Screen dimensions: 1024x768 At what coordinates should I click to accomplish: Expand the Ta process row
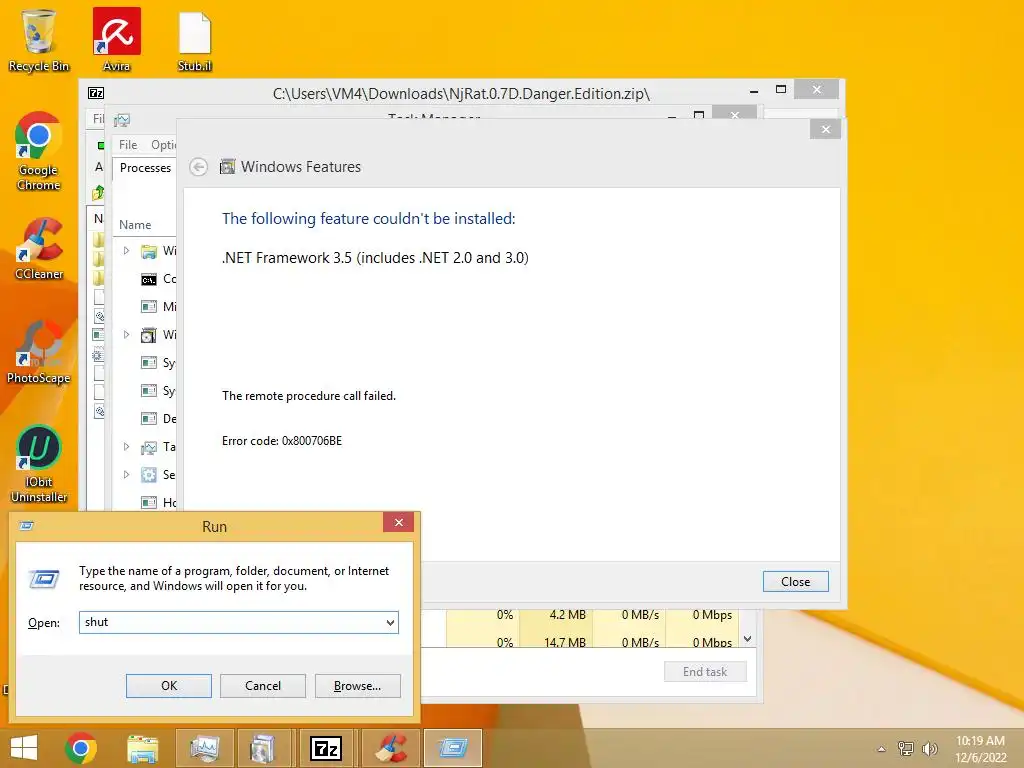(127, 447)
